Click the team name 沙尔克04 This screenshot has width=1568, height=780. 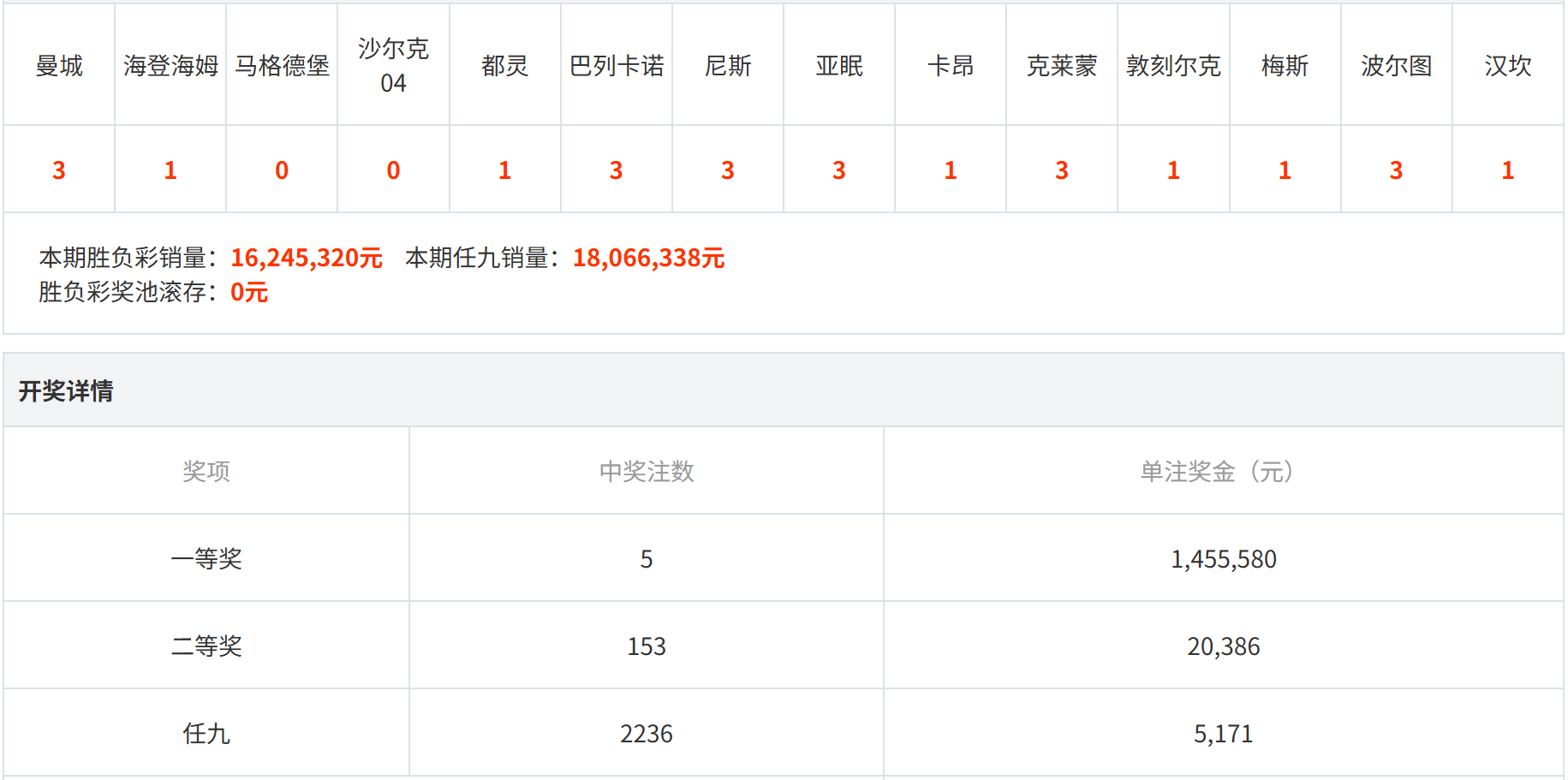(393, 66)
